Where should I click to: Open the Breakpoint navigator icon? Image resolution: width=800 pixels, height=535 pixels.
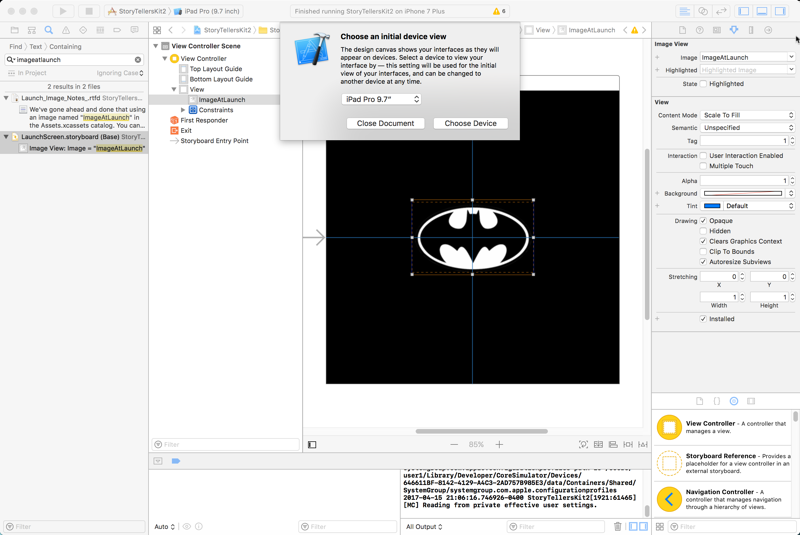[x=117, y=30]
